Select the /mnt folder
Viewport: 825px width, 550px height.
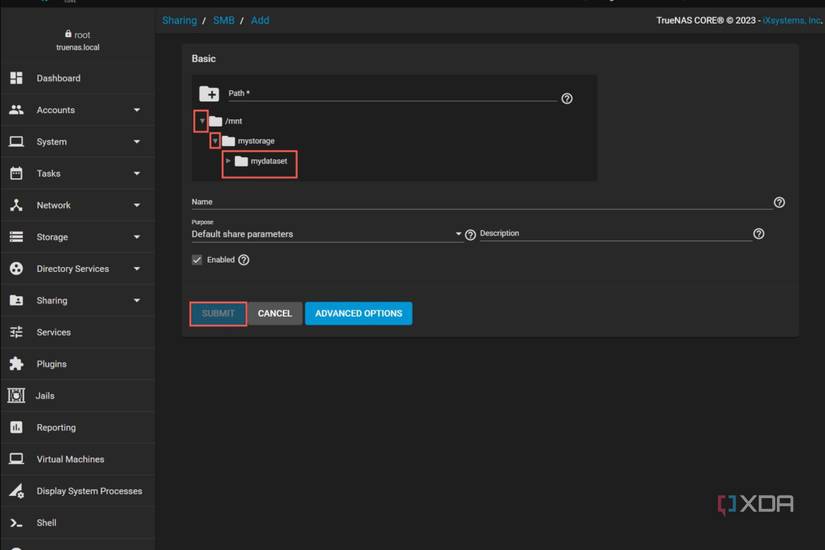(234, 121)
